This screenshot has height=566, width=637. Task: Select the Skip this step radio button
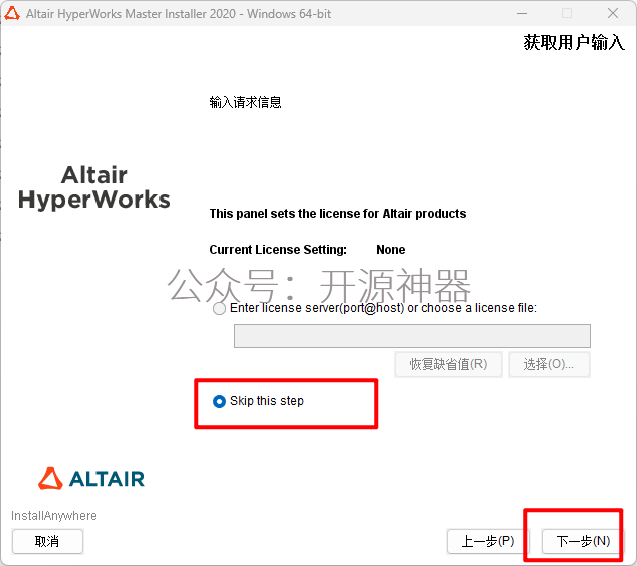(x=219, y=401)
